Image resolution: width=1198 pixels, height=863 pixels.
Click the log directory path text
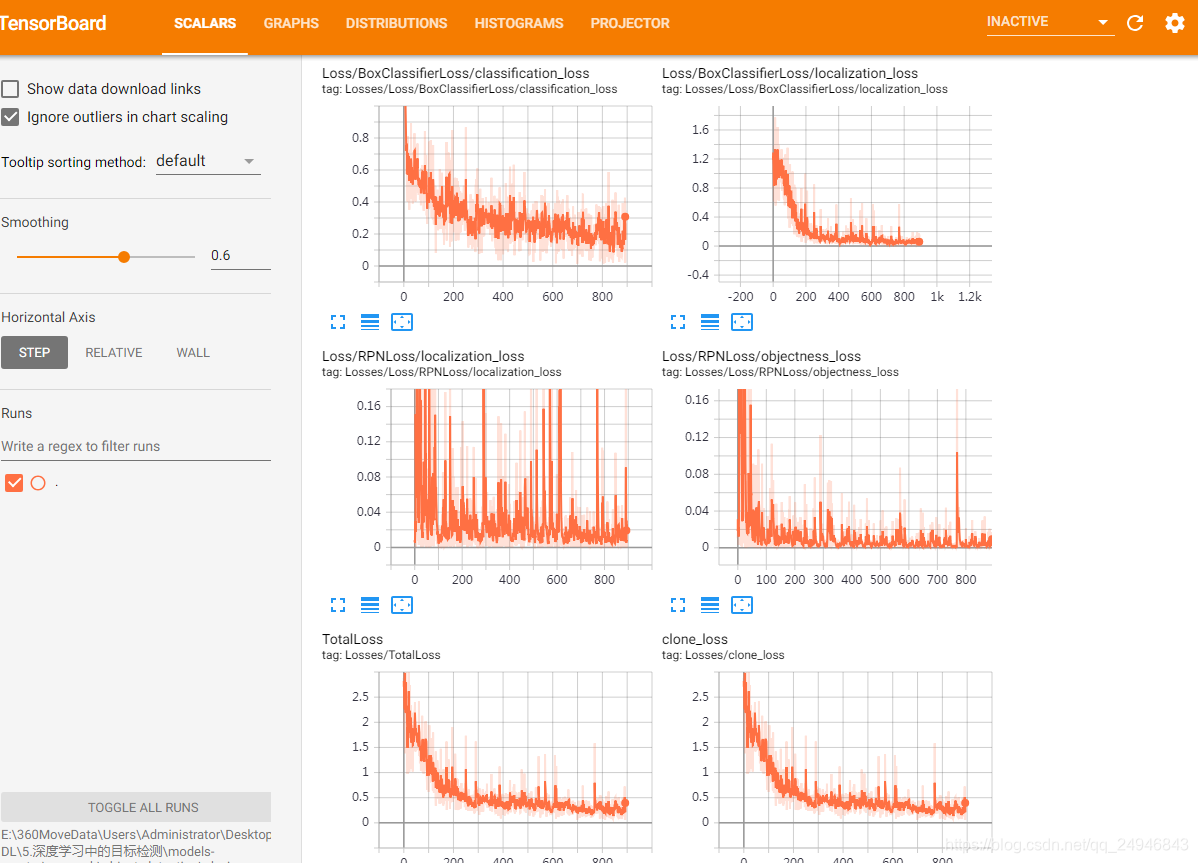point(136,843)
